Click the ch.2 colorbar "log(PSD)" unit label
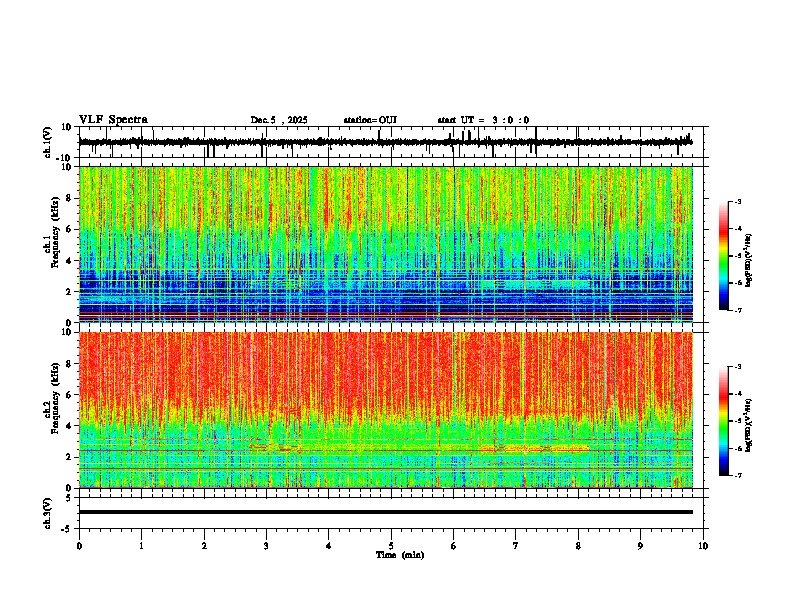The height and width of the screenshot is (612, 792). click(x=748, y=426)
